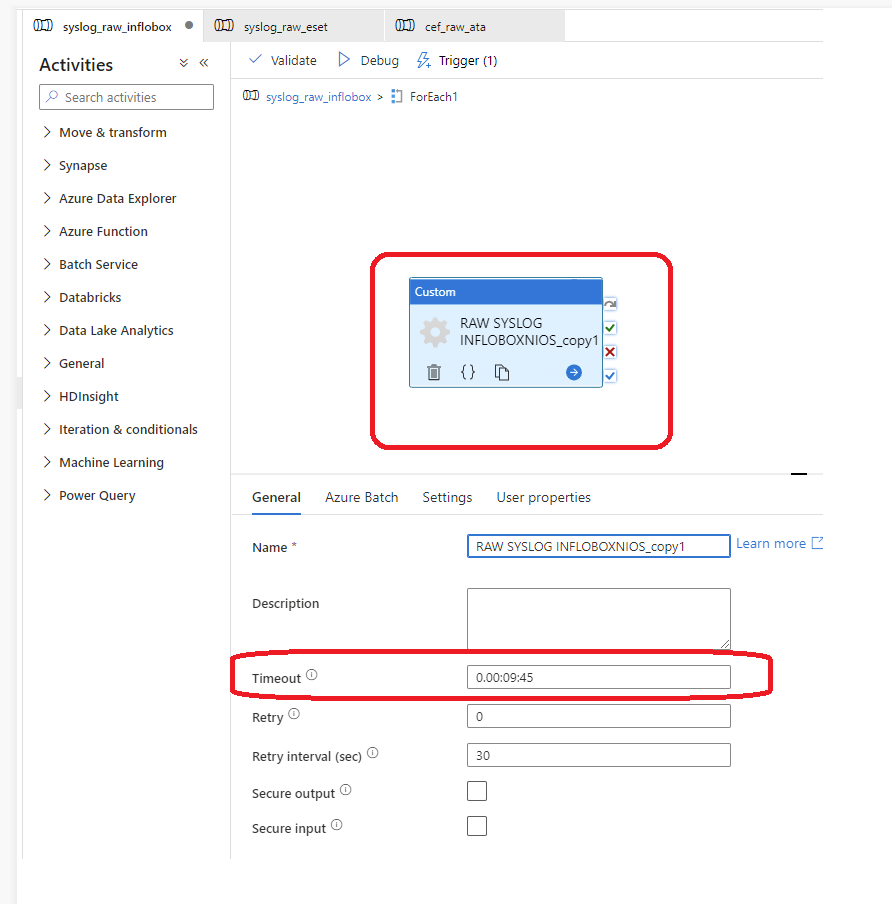Switch to syslog_raw_inflobox pipeline tab
892x904 pixels.
pos(113,27)
